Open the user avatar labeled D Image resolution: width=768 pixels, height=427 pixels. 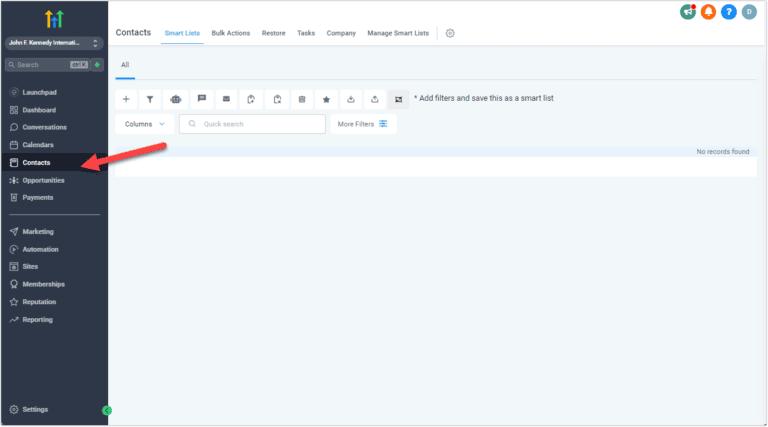coord(749,12)
